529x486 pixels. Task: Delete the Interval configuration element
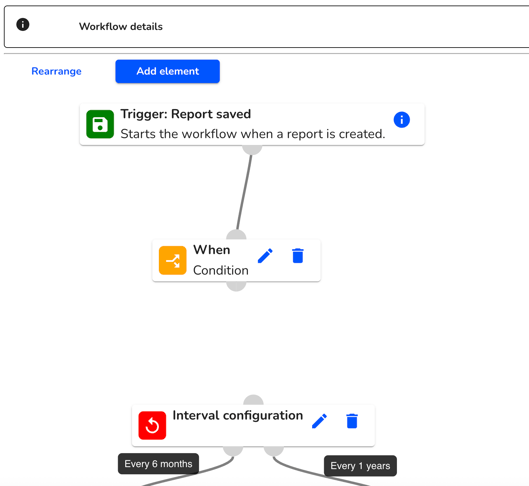pos(352,421)
